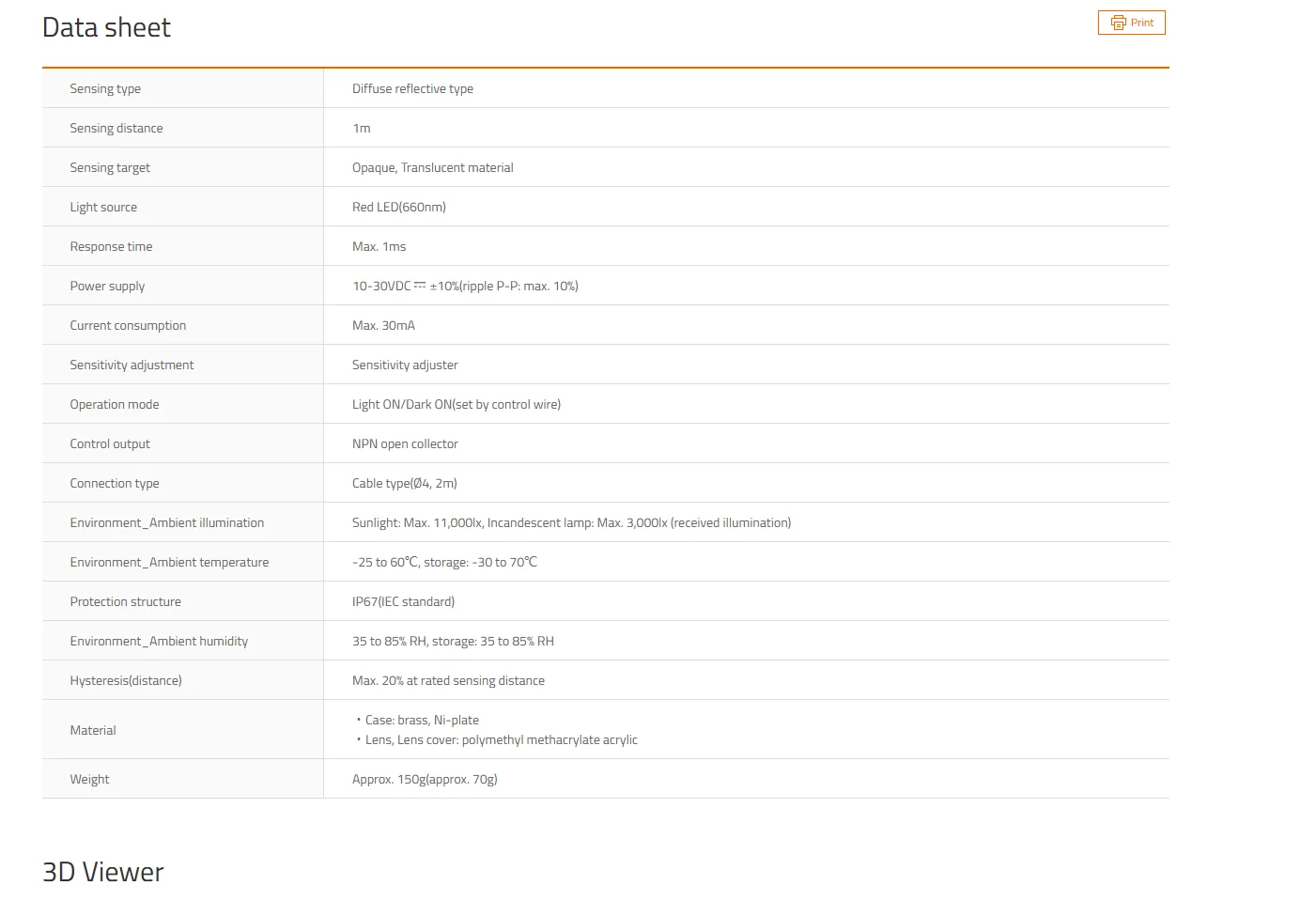Click 'Max. 20% at rated sensing distance'
Image resolution: width=1316 pixels, height=901 pixels.
[x=448, y=681]
